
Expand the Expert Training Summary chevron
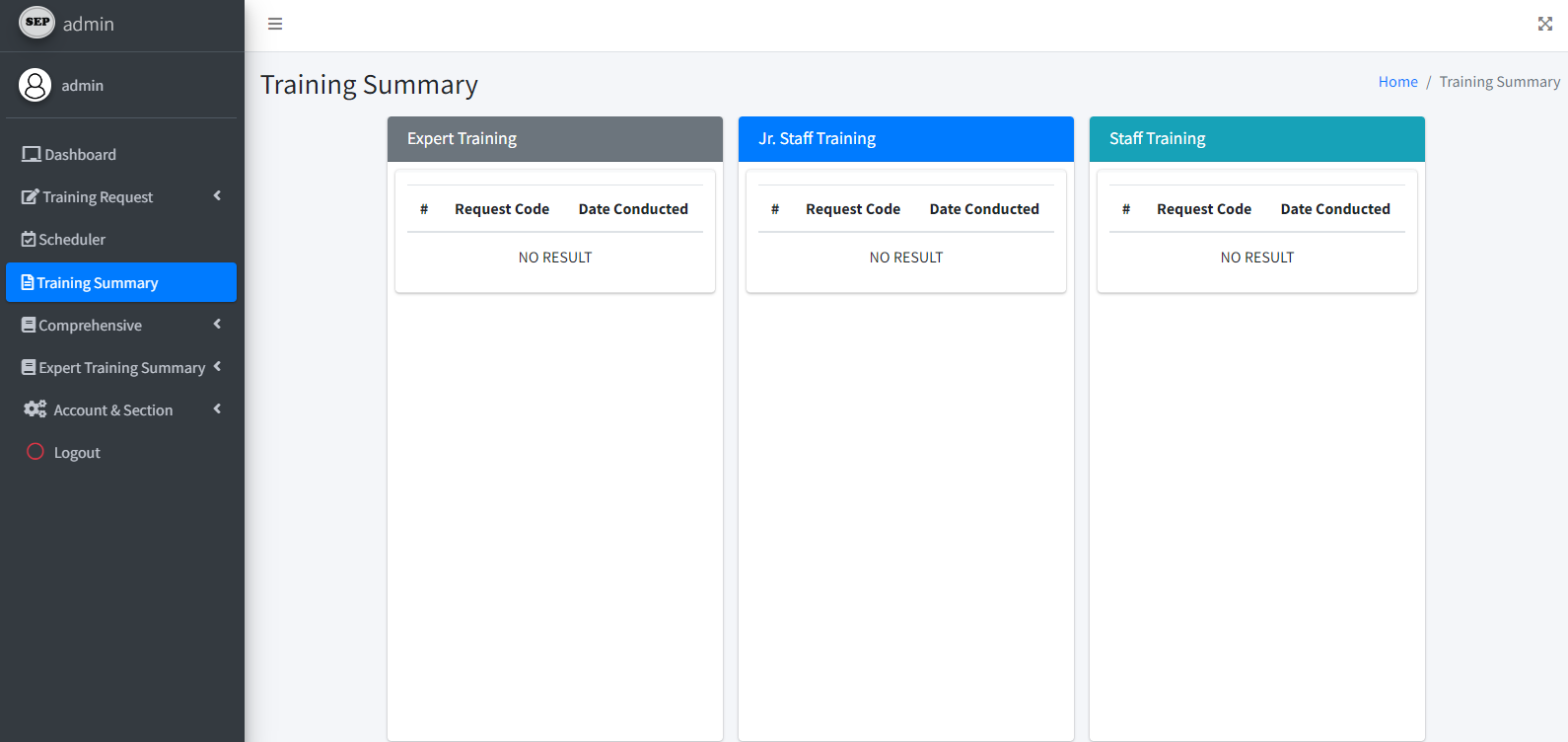(217, 367)
